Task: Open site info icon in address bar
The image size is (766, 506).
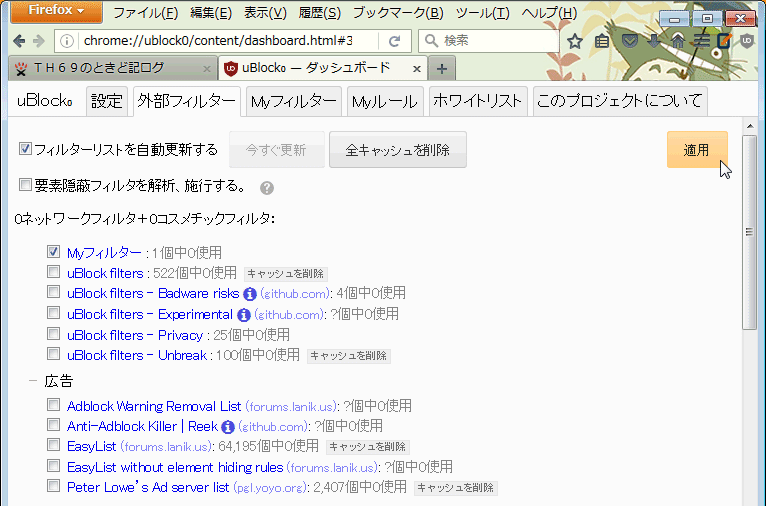Action: click(x=67, y=41)
